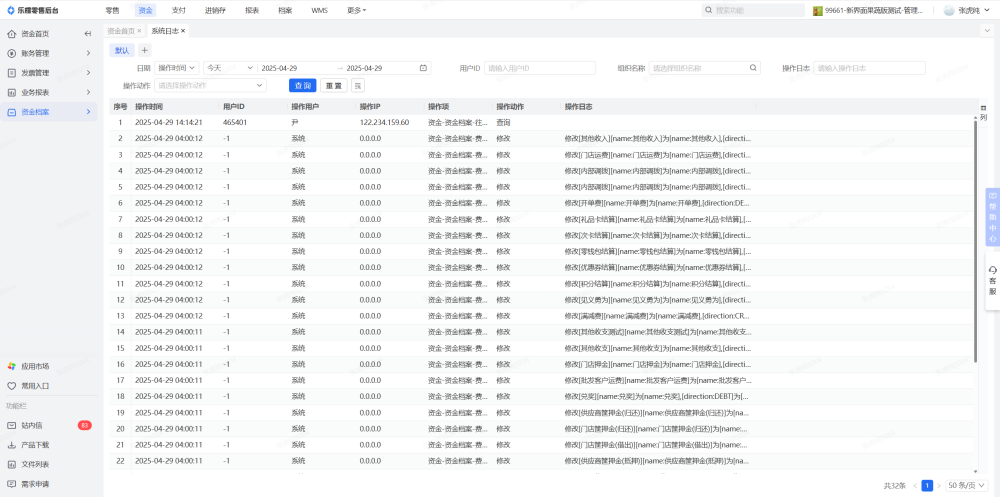This screenshot has height=497, width=1000.
Task: Open the 操作时间 date type dropdown
Action: (177, 68)
